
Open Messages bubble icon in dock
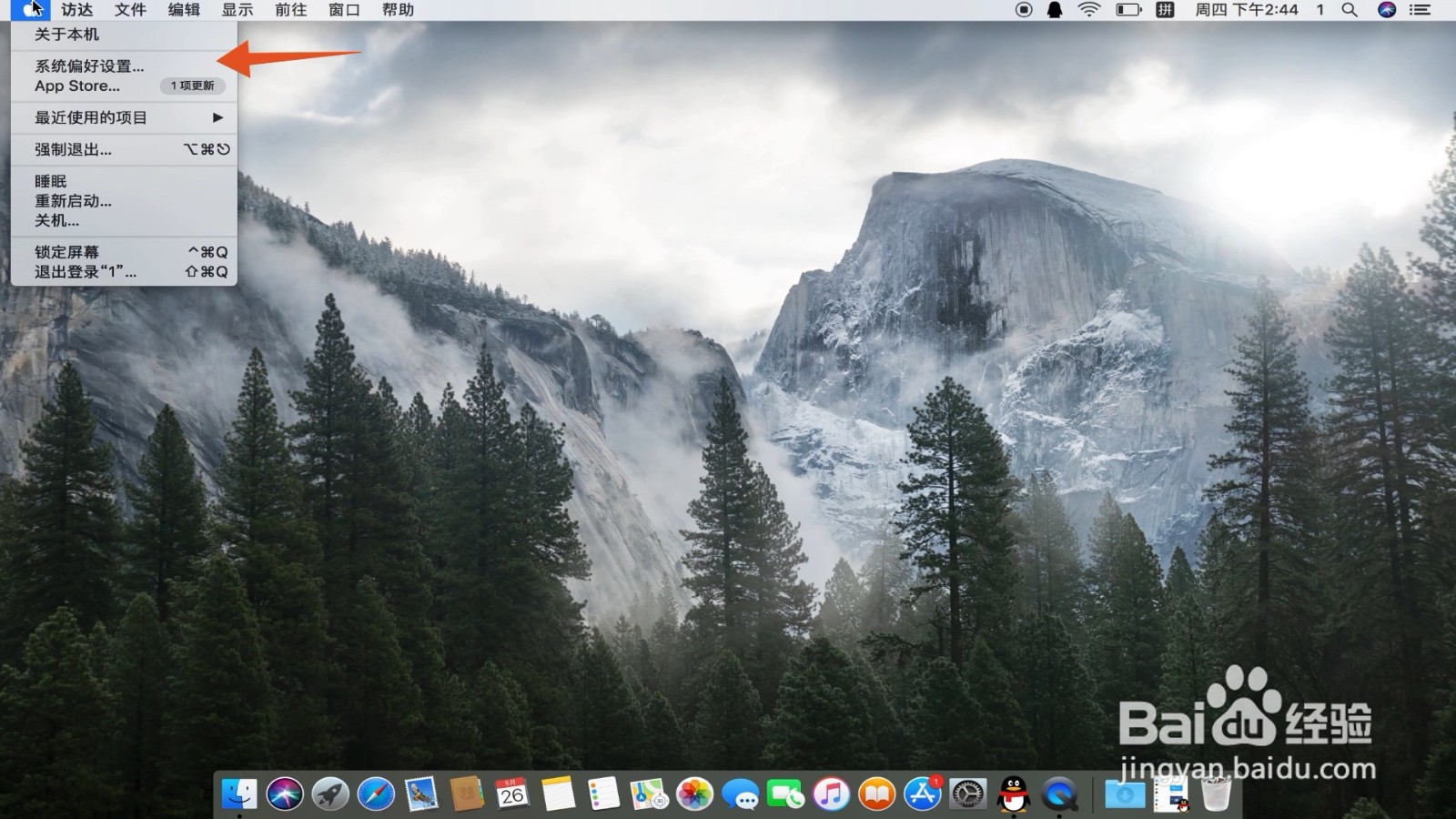[x=740, y=794]
